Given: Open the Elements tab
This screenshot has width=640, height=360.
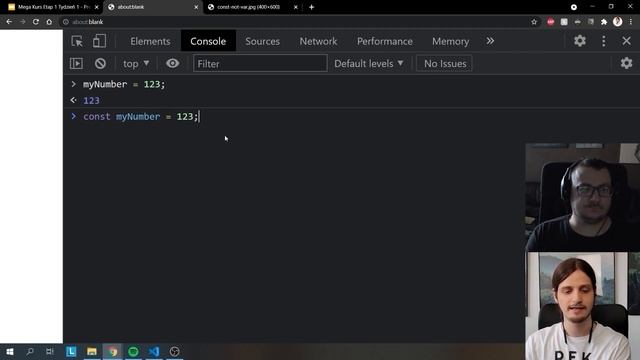Looking at the screenshot, I should pos(150,41).
